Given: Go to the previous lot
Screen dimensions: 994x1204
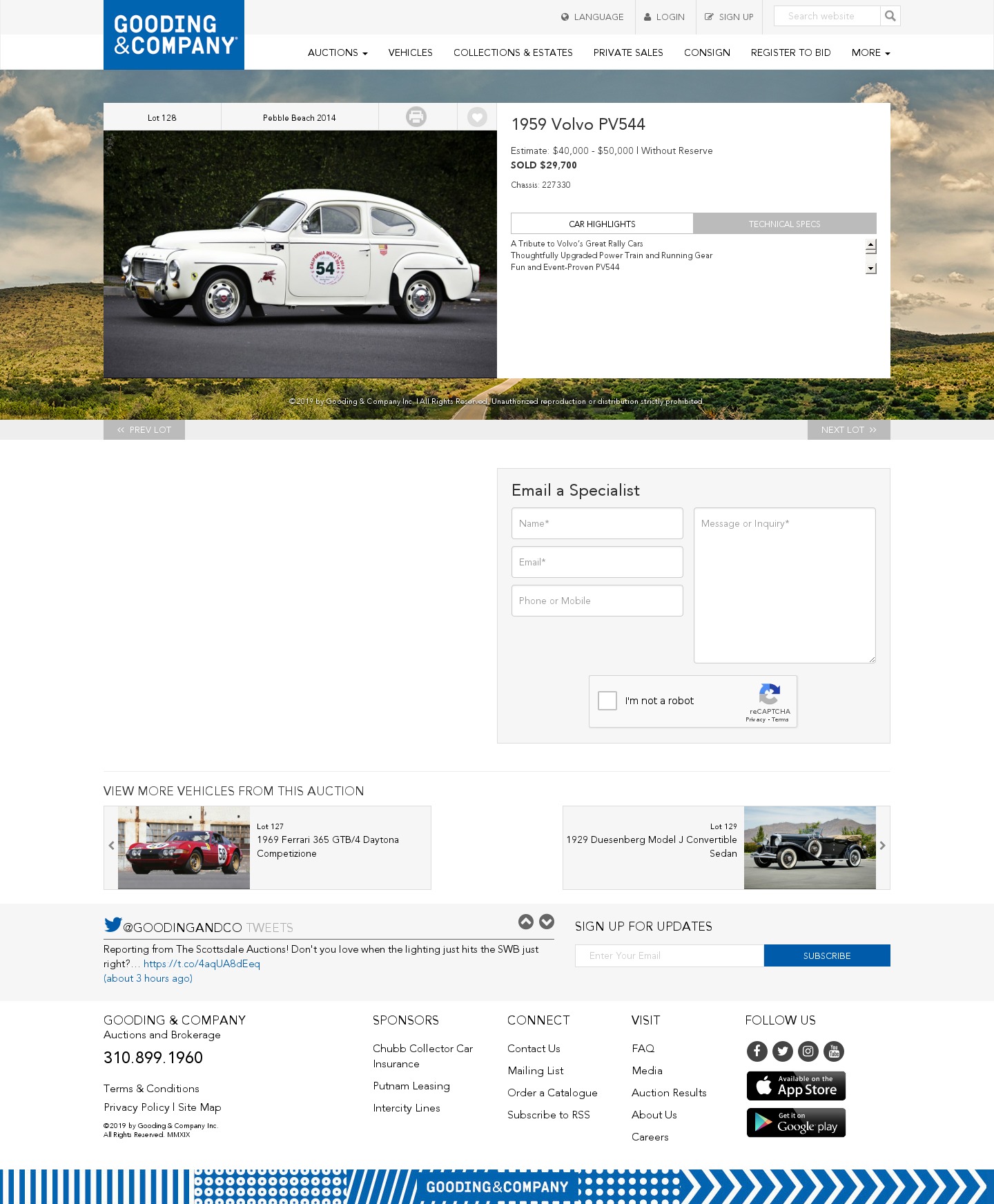Looking at the screenshot, I should click(144, 429).
